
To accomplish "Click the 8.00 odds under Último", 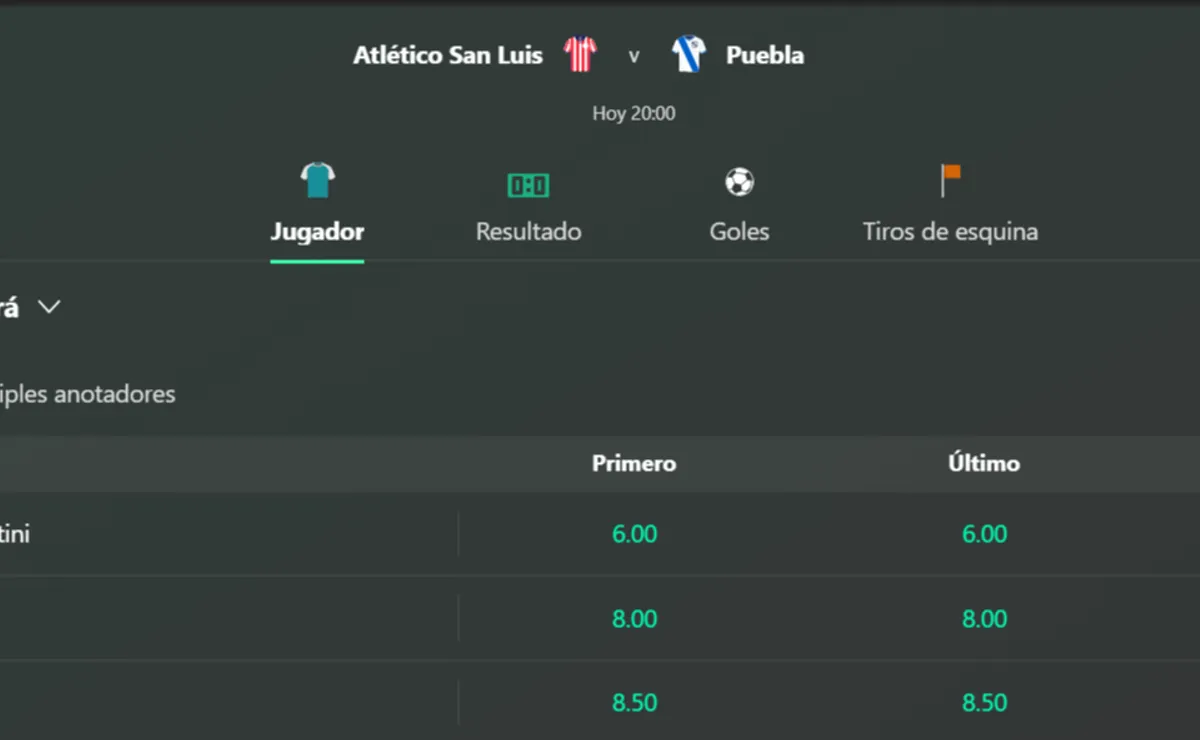I will pos(984,618).
